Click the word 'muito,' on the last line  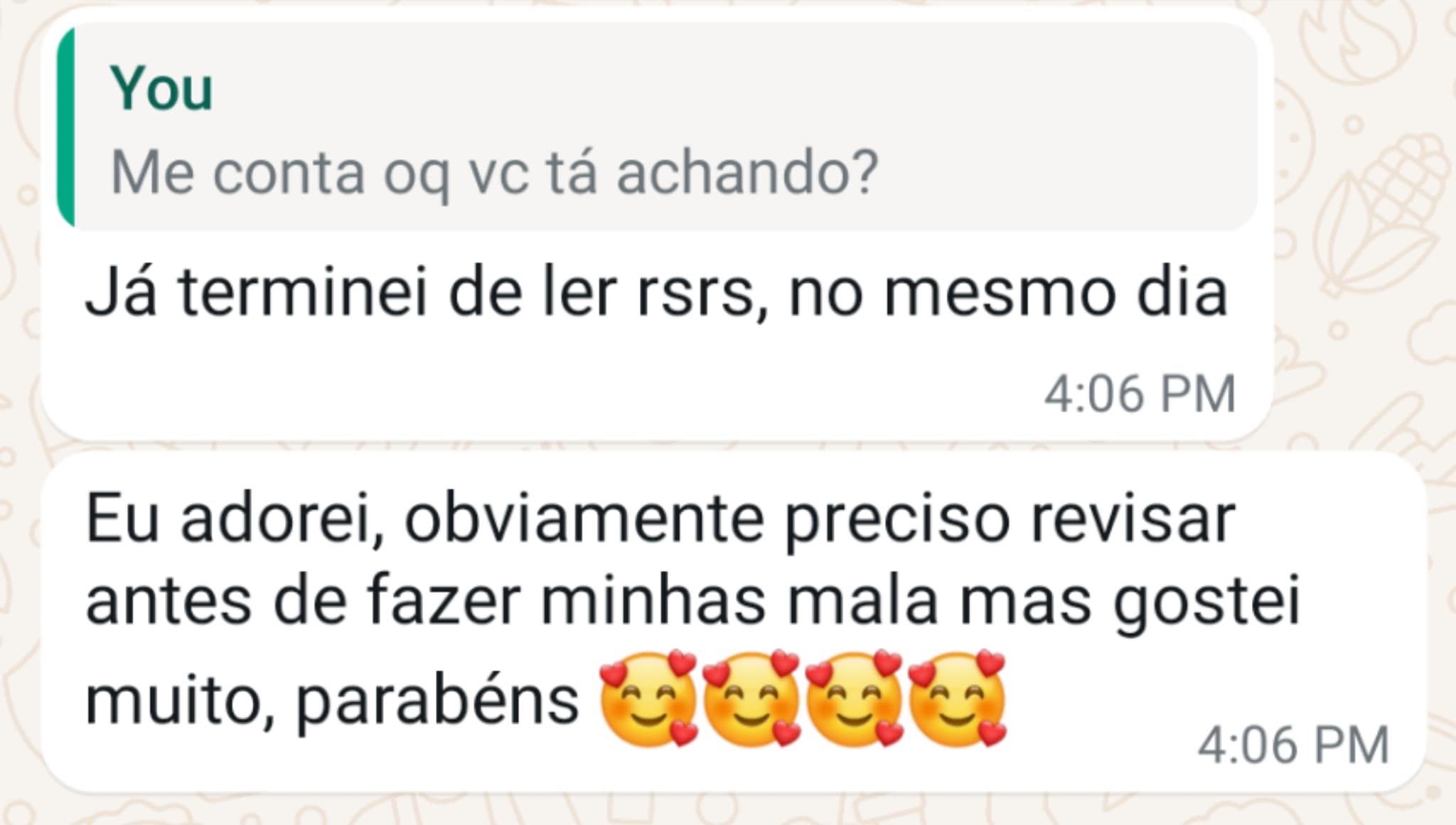coord(180,701)
